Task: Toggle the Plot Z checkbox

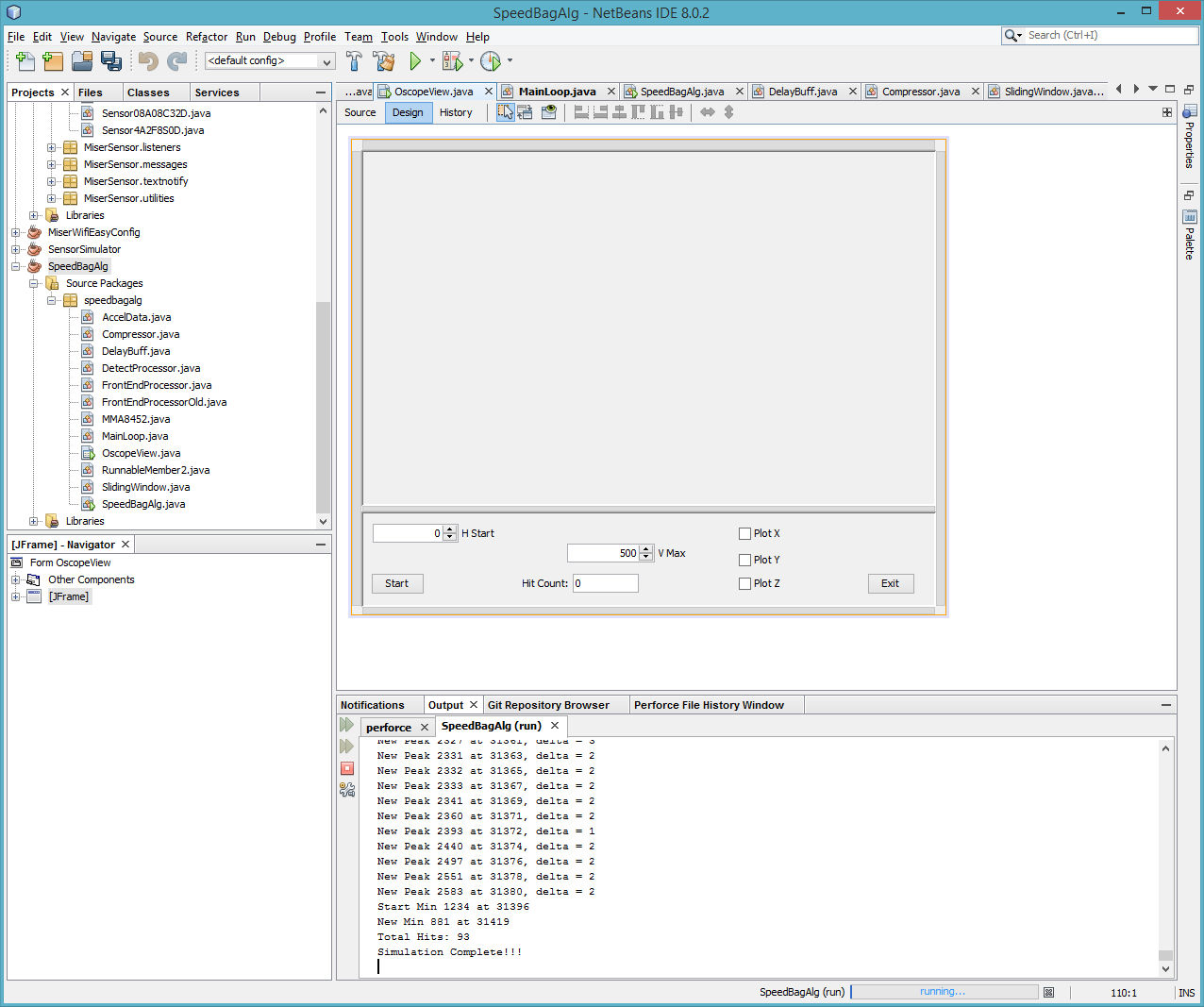Action: [x=744, y=584]
